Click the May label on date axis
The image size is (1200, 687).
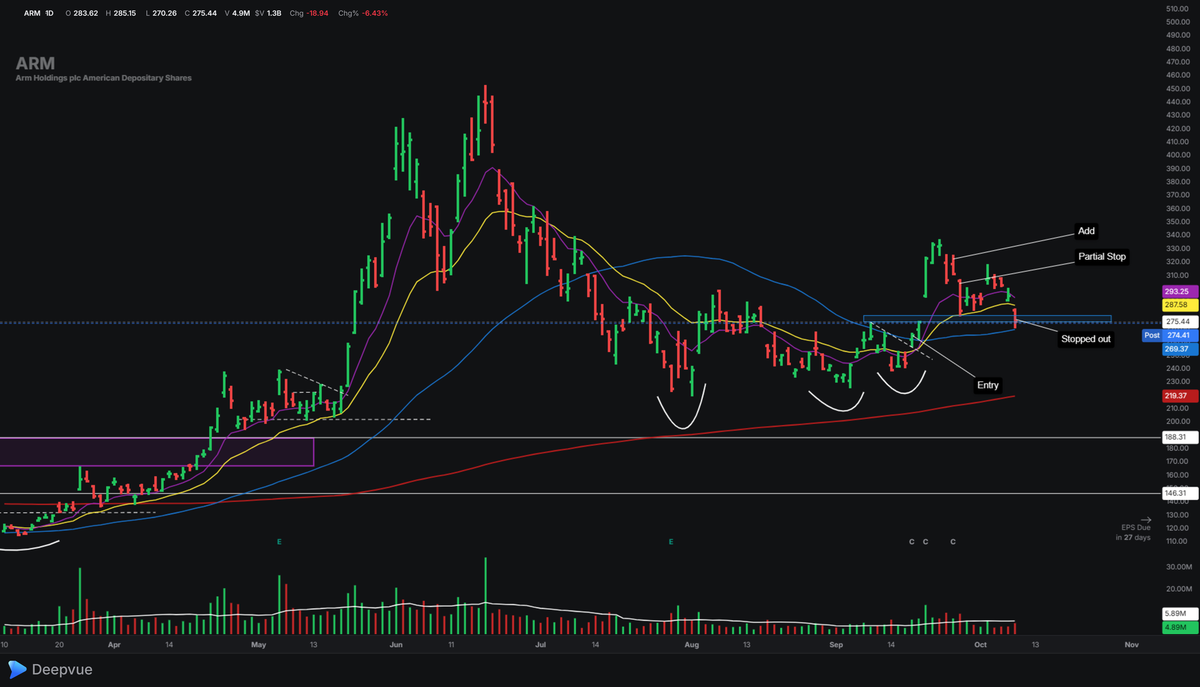tap(259, 646)
